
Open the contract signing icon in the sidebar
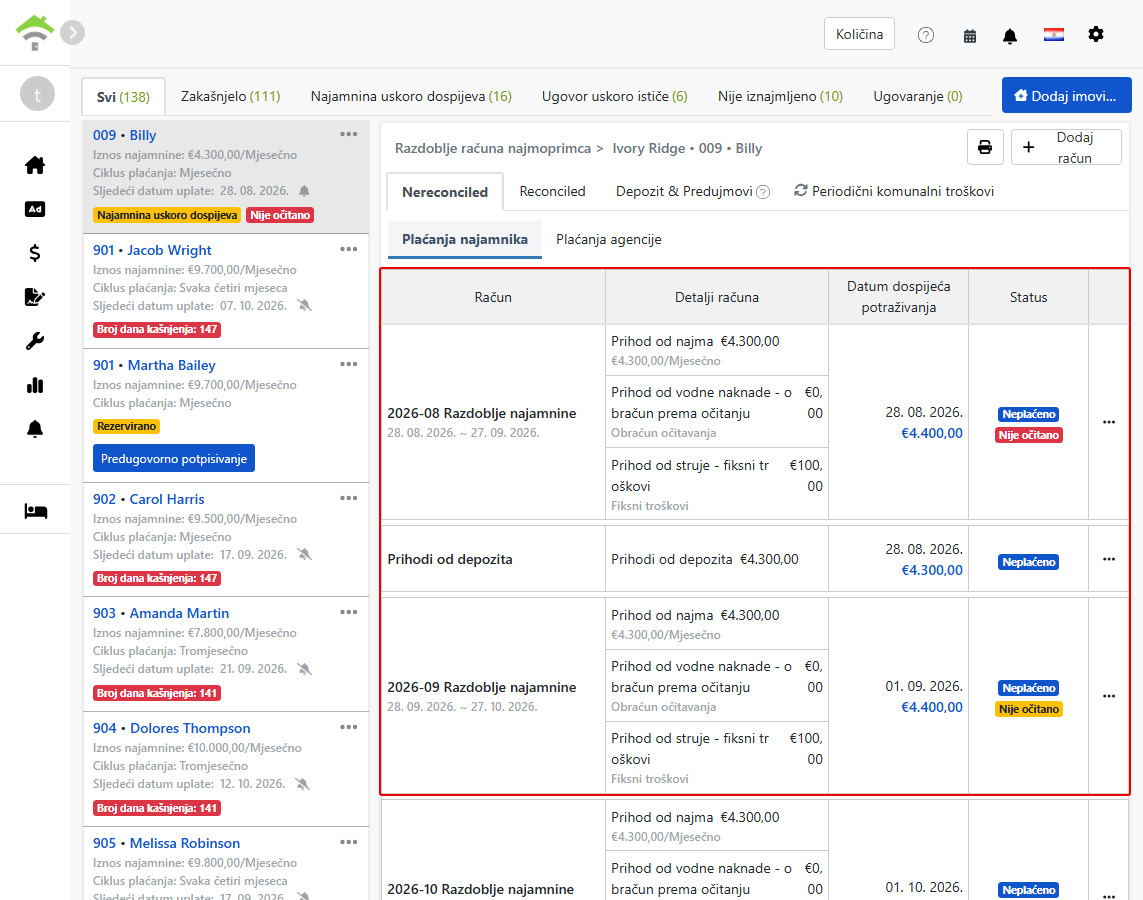click(x=35, y=297)
